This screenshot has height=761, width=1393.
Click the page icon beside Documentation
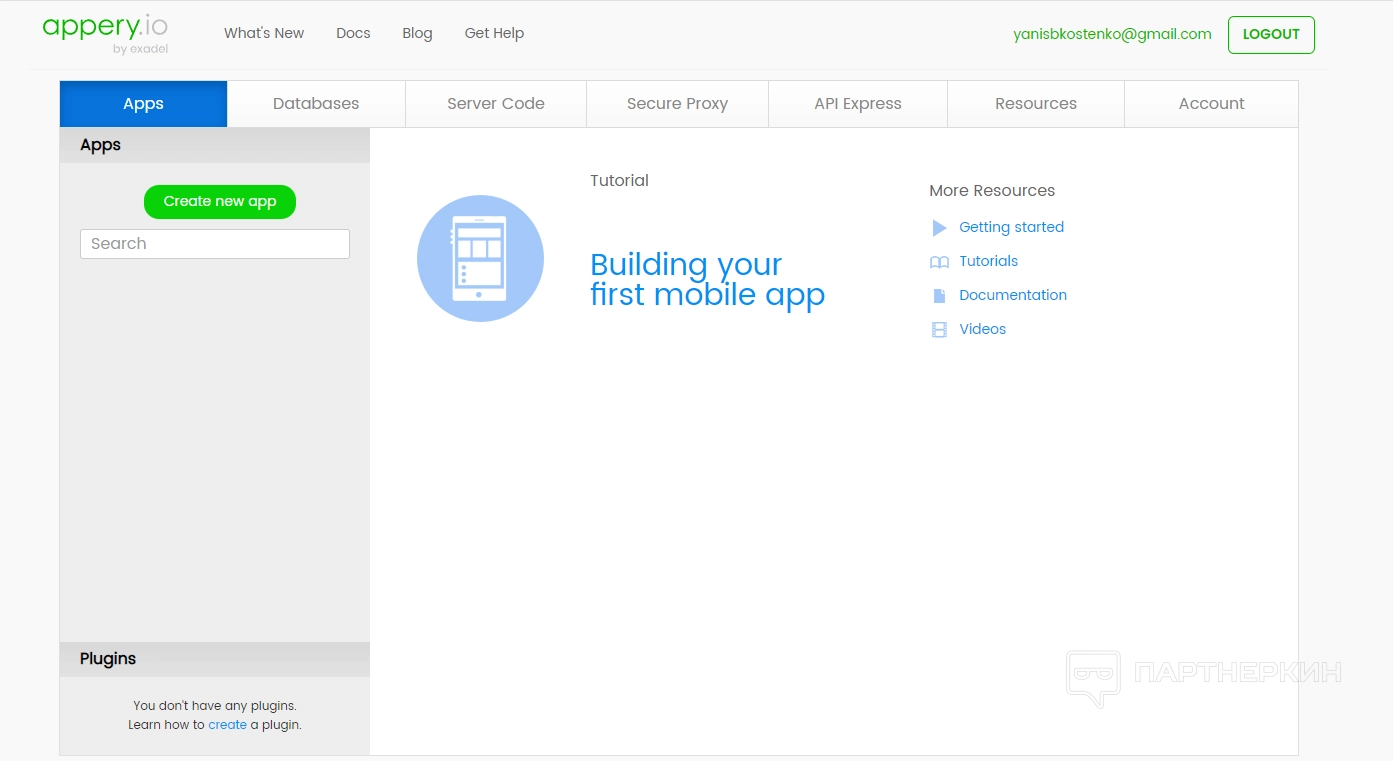(x=939, y=296)
